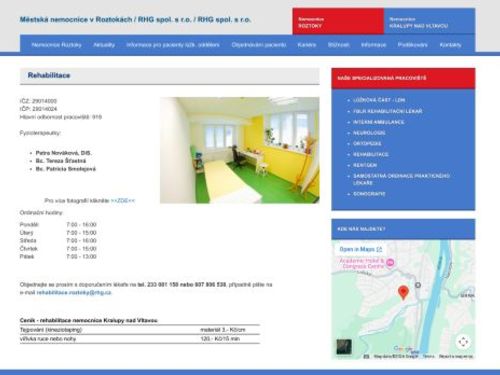Open Rentgen link in sidebar
The image size is (500, 375).
365,165
